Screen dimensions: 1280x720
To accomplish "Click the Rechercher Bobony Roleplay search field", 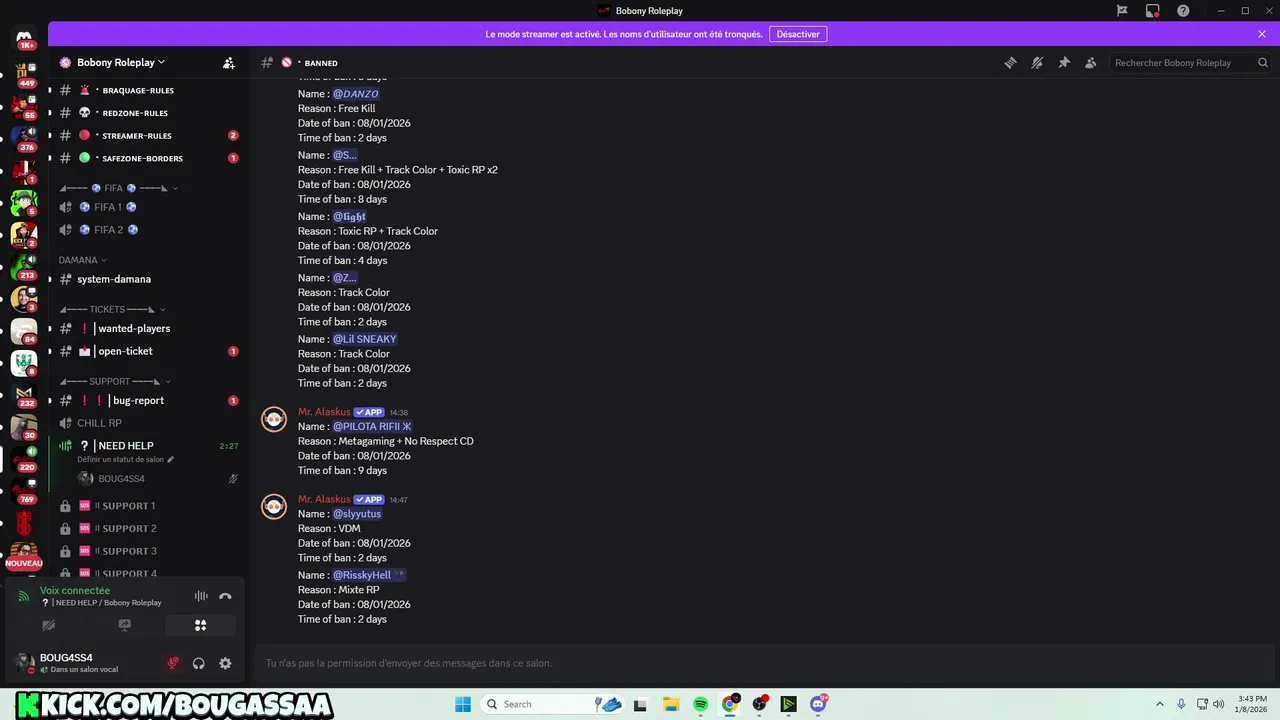I will (x=1191, y=62).
